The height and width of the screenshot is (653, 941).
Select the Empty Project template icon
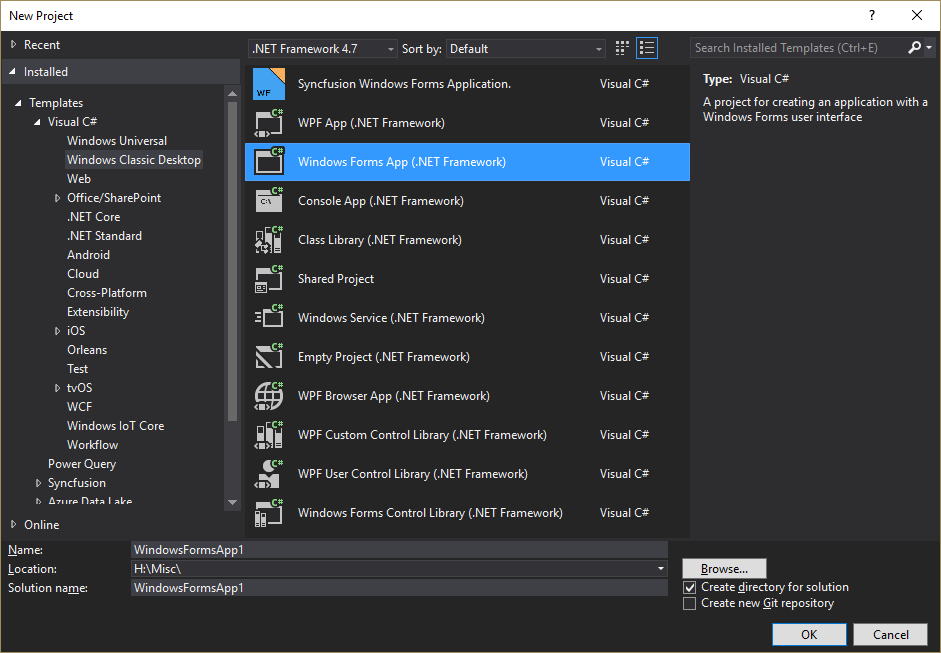(269, 357)
